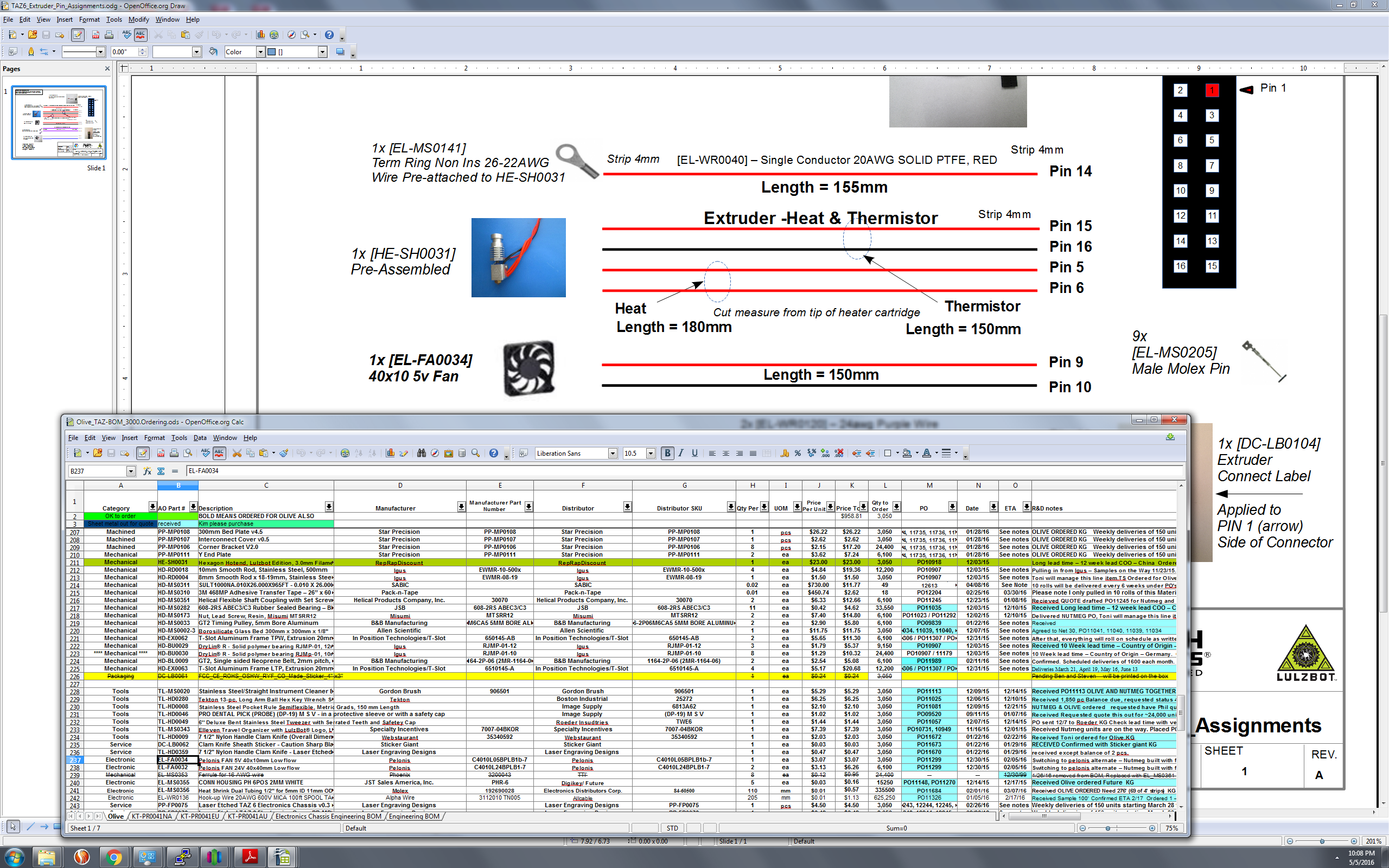
Task: Toggle Center Horizontally in Calc toolbar
Action: click(x=725, y=454)
